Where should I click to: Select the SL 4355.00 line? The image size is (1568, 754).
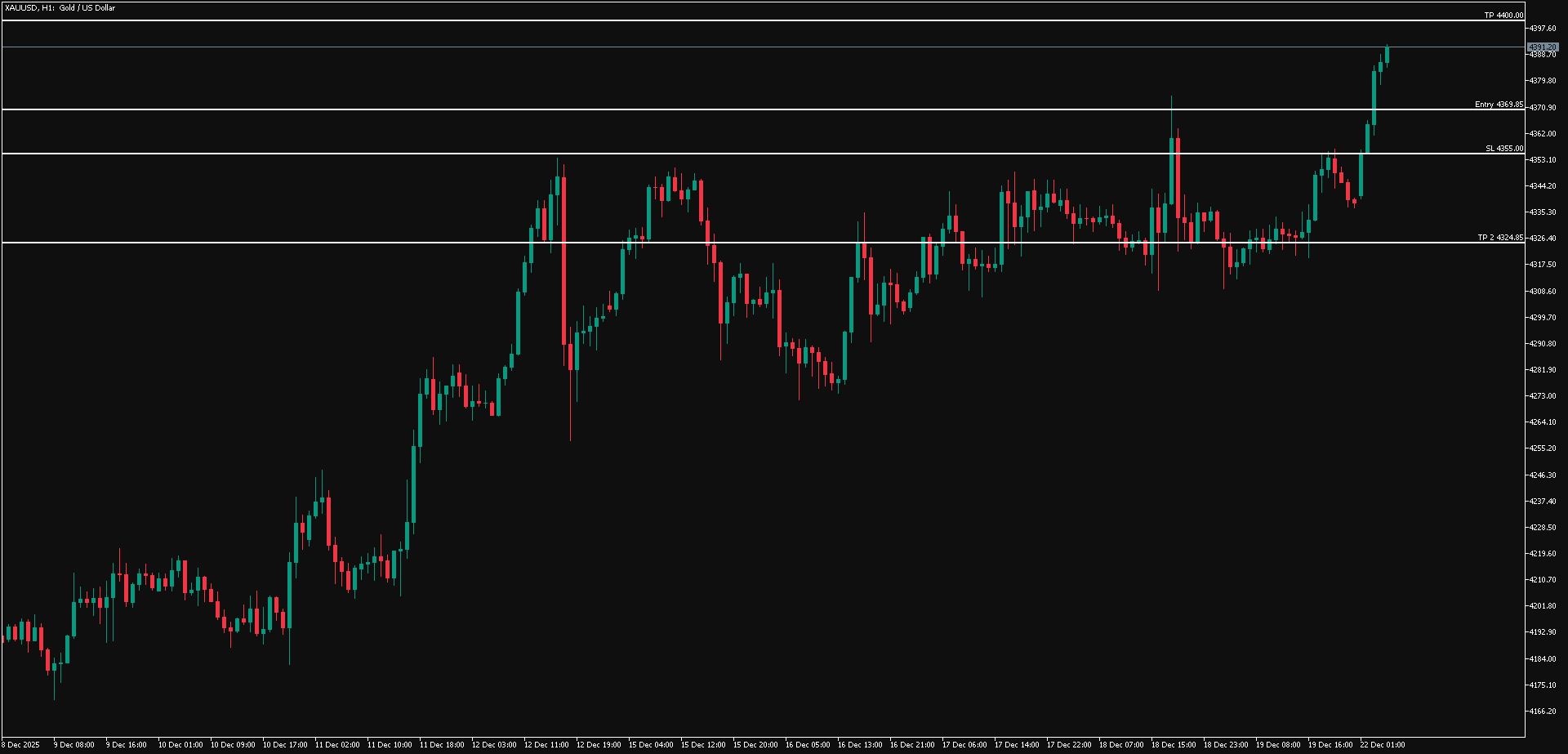(735, 152)
